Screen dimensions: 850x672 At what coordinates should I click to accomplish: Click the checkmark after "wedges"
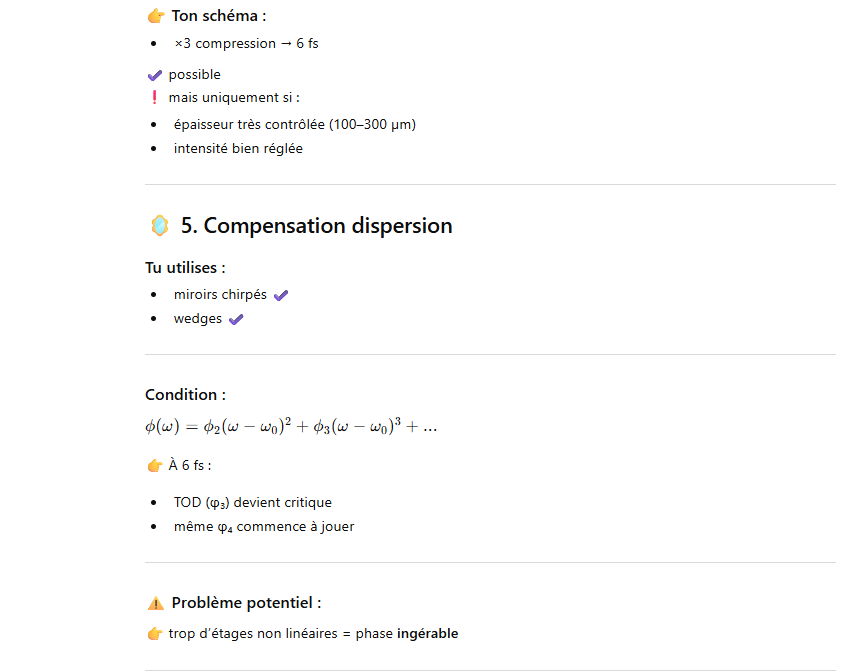point(236,320)
